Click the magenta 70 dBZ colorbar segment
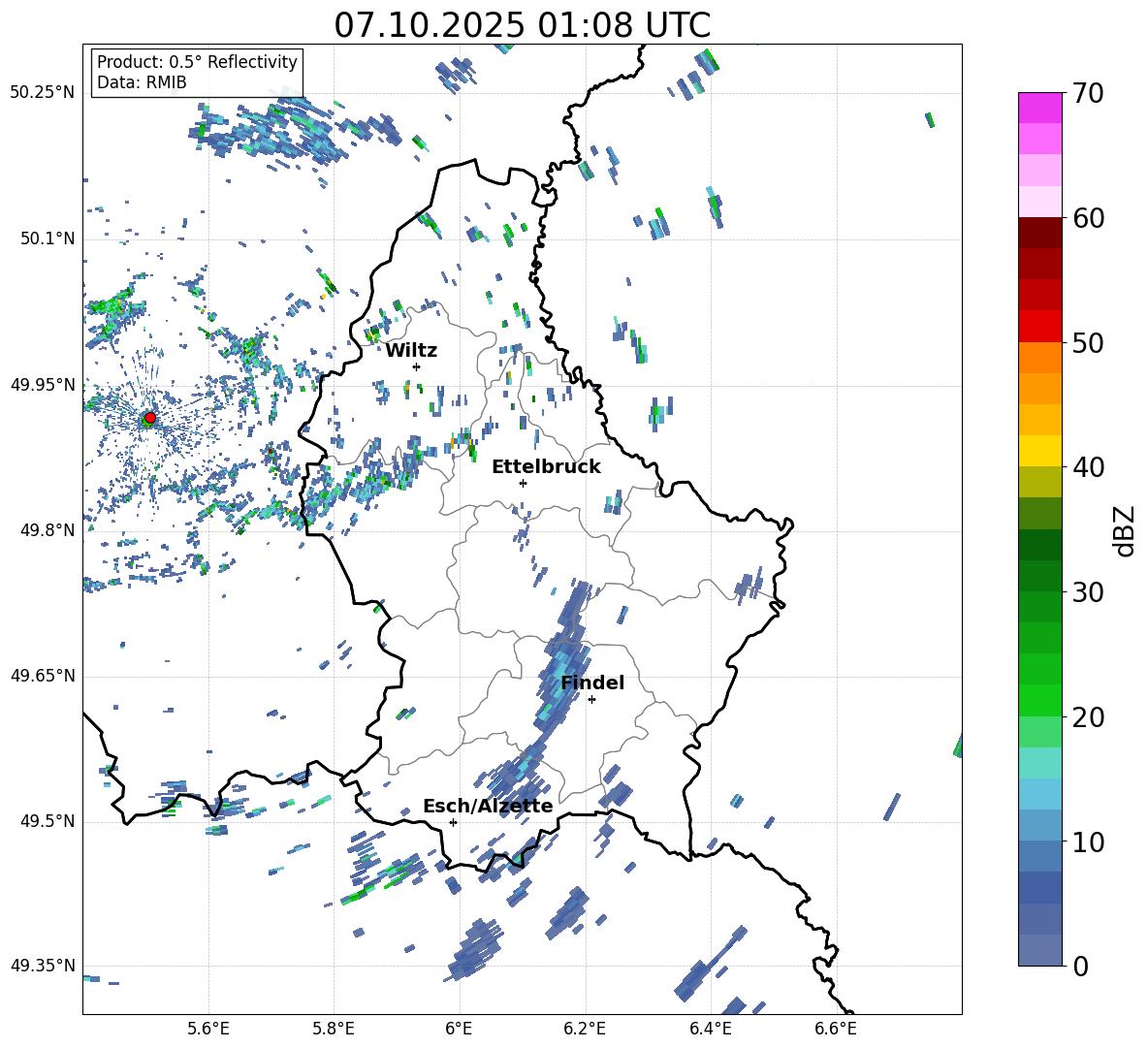The width and height of the screenshot is (1148, 1048). click(x=1039, y=108)
